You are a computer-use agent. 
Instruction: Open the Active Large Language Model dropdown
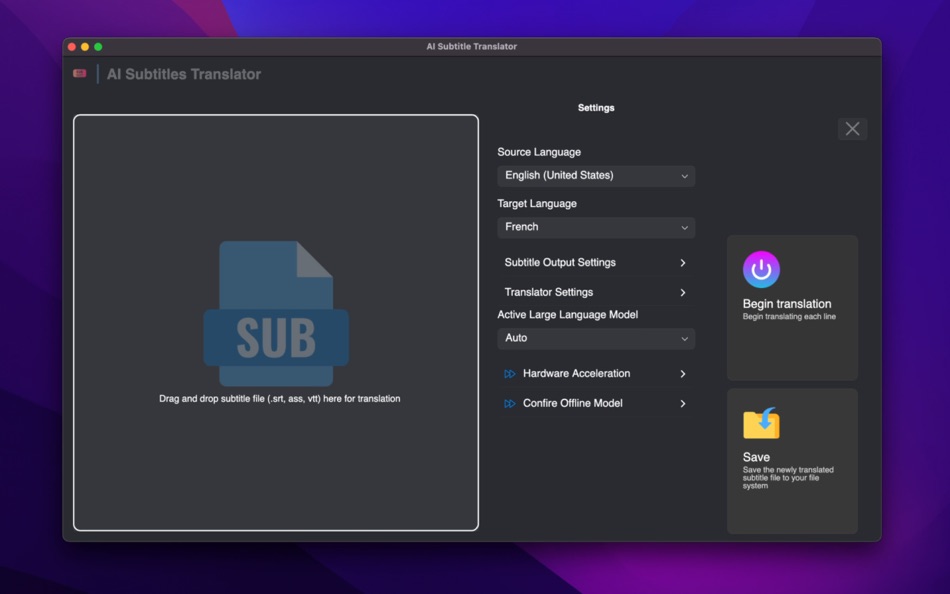pyautogui.click(x=595, y=339)
